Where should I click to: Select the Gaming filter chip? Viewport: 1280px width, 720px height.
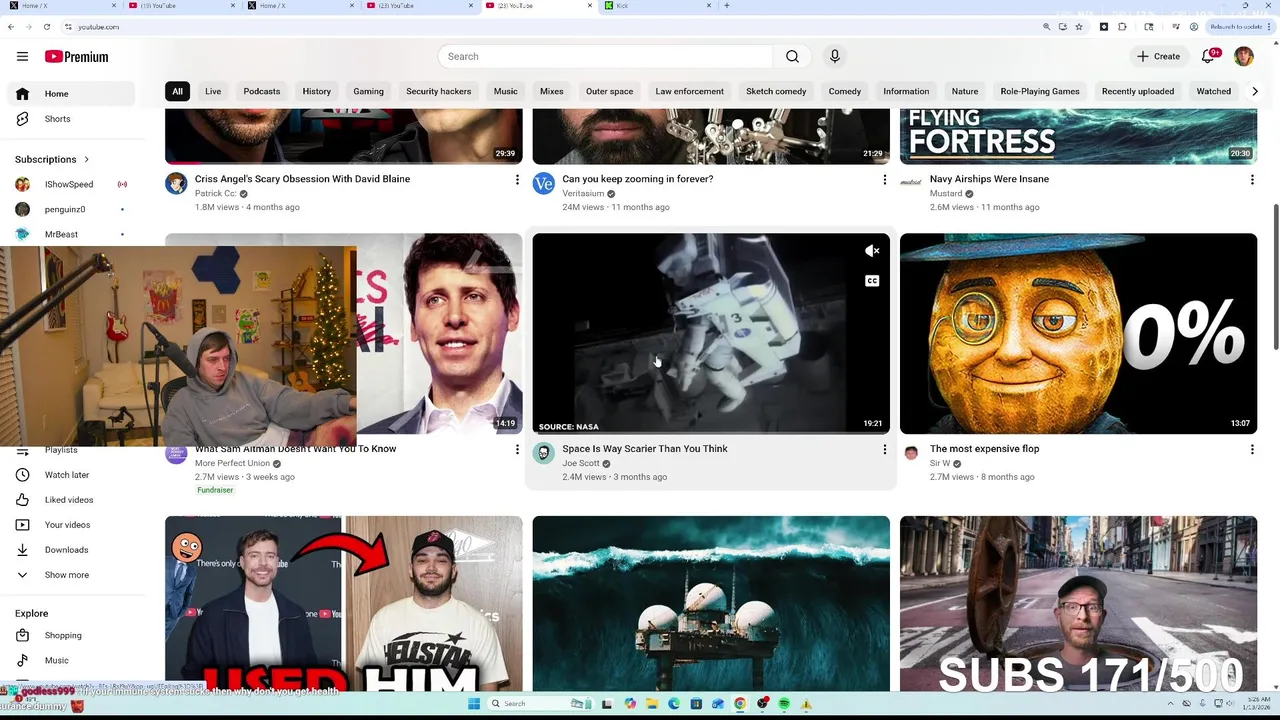click(368, 91)
